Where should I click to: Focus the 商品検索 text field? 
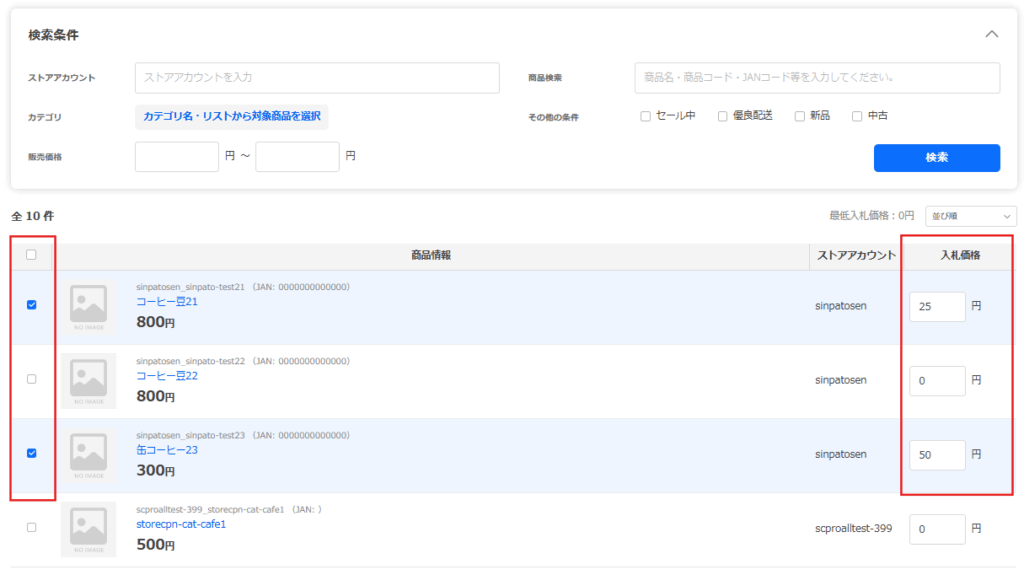816,78
